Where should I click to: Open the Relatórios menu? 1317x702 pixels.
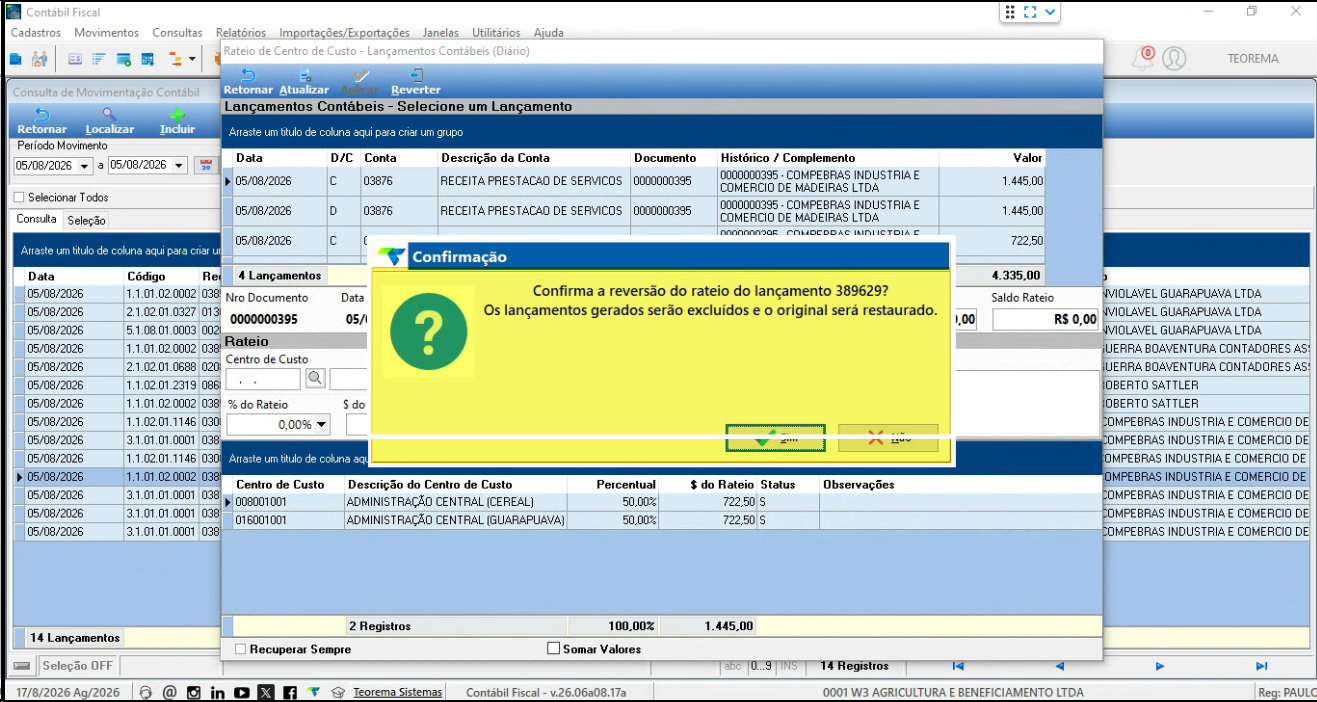coord(241,33)
